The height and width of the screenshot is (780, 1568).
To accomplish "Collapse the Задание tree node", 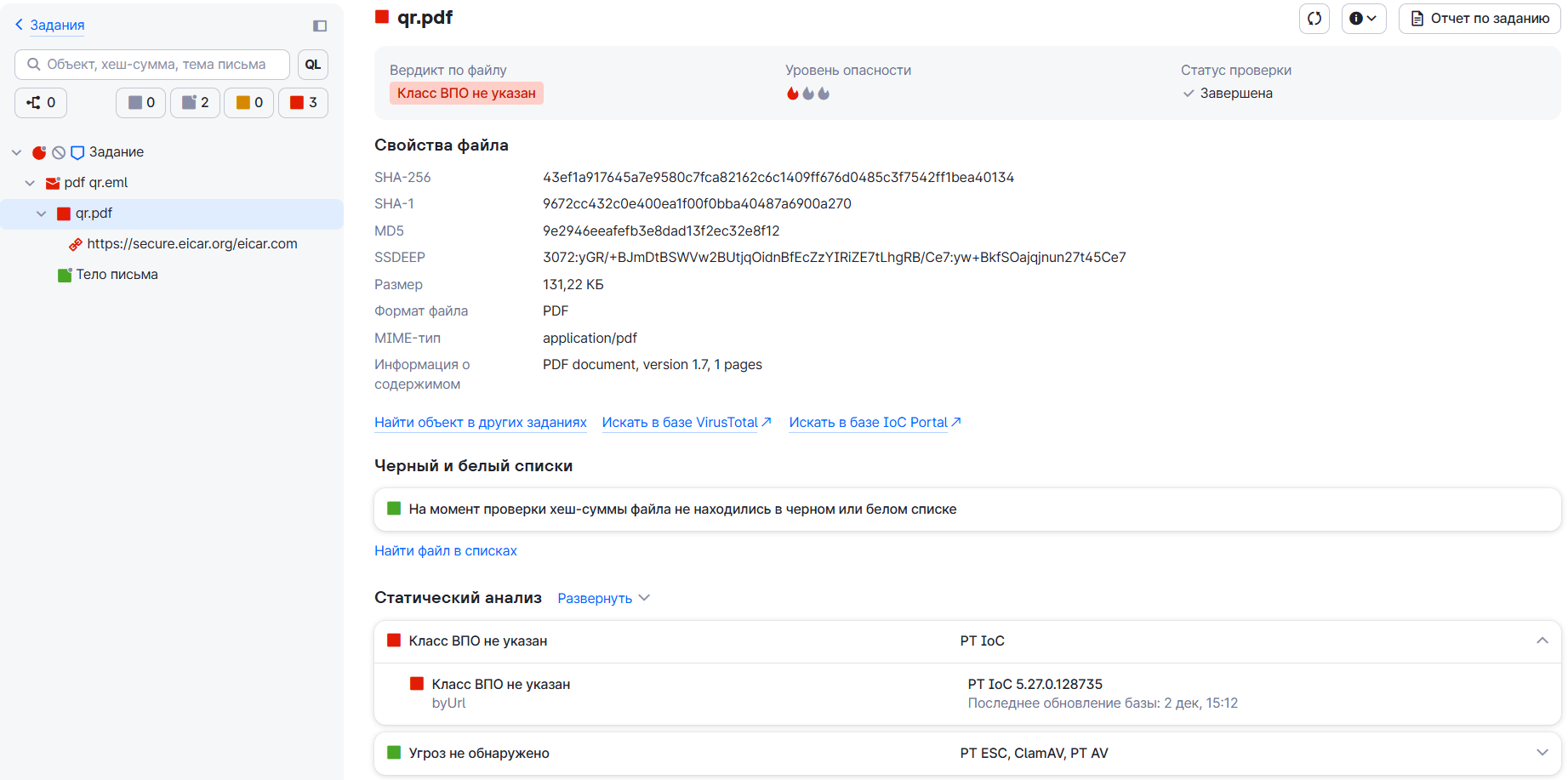I will 16,152.
